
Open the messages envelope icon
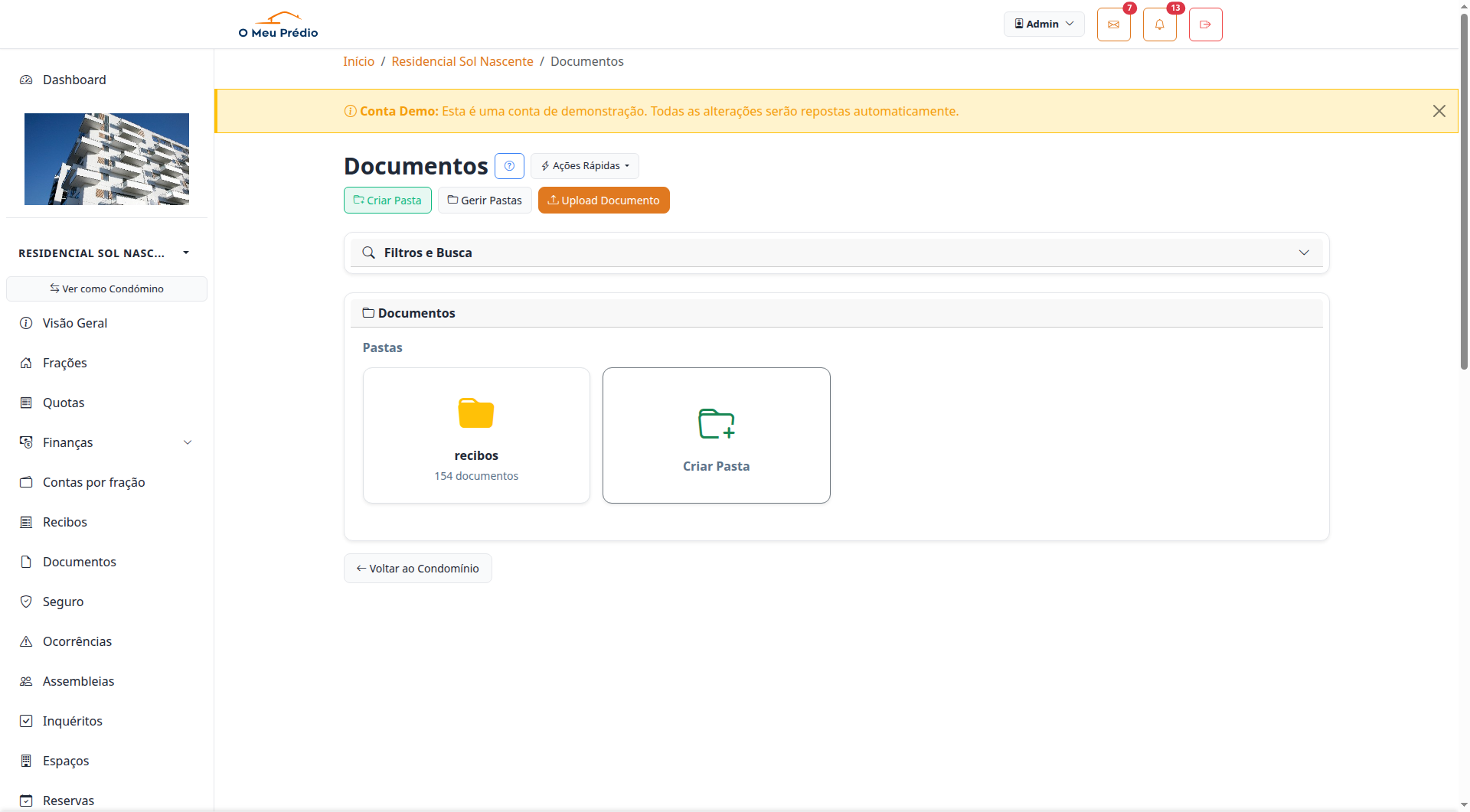tap(1113, 24)
